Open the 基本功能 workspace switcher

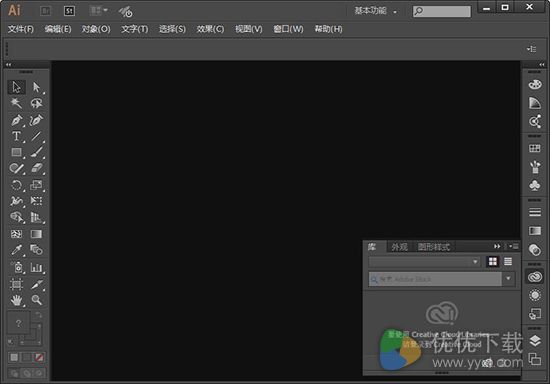375,11
